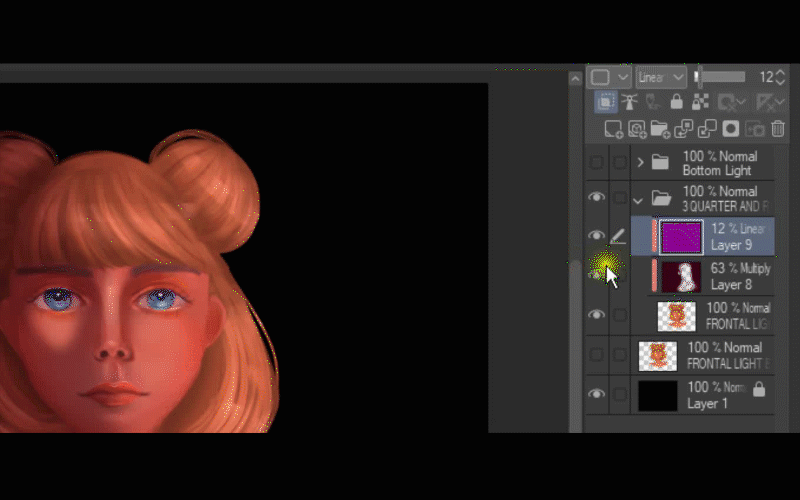Image resolution: width=800 pixels, height=500 pixels.
Task: Toggle visibility of Layer 8
Action: [x=596, y=275]
